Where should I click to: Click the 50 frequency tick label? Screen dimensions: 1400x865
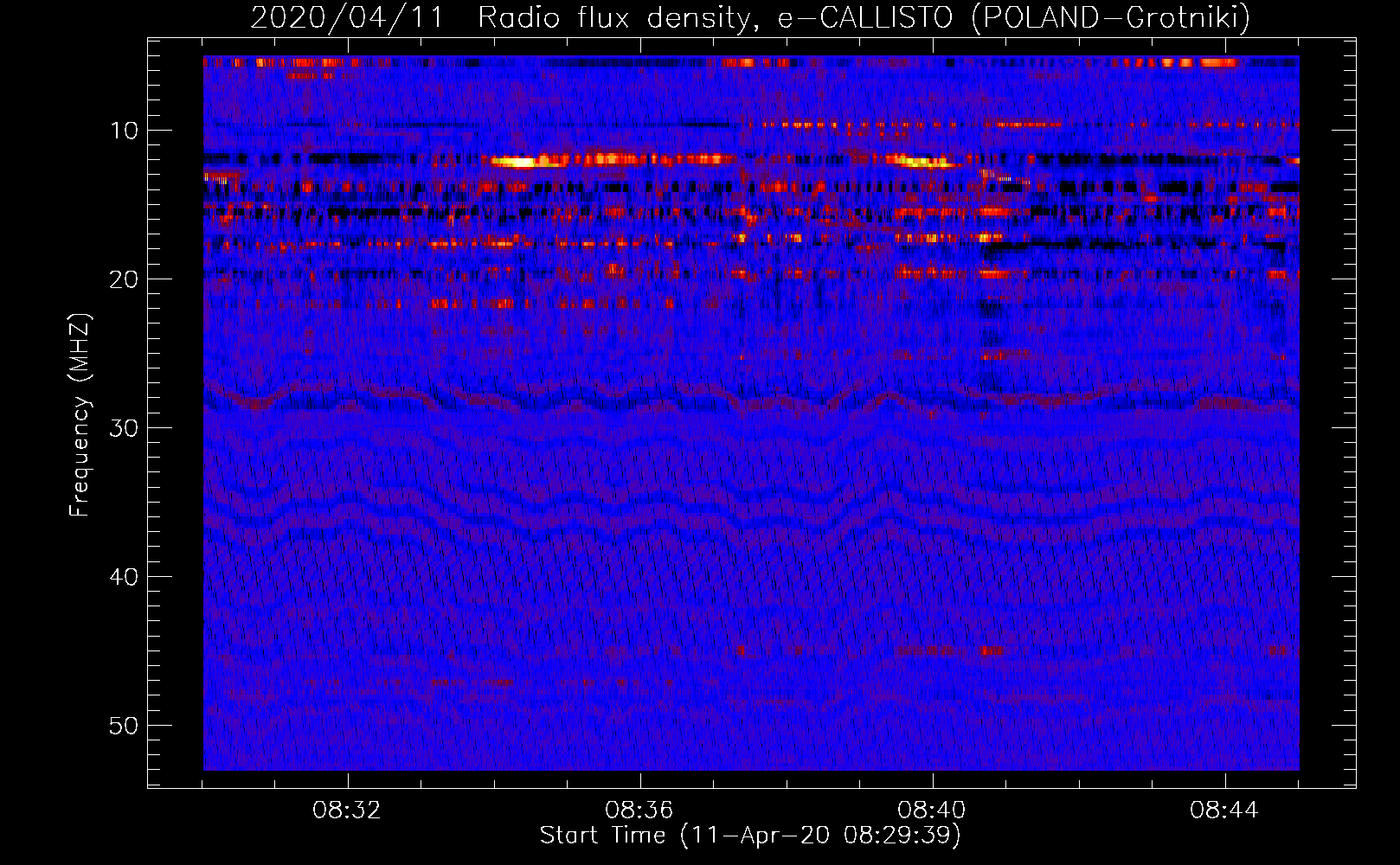pyautogui.click(x=125, y=725)
